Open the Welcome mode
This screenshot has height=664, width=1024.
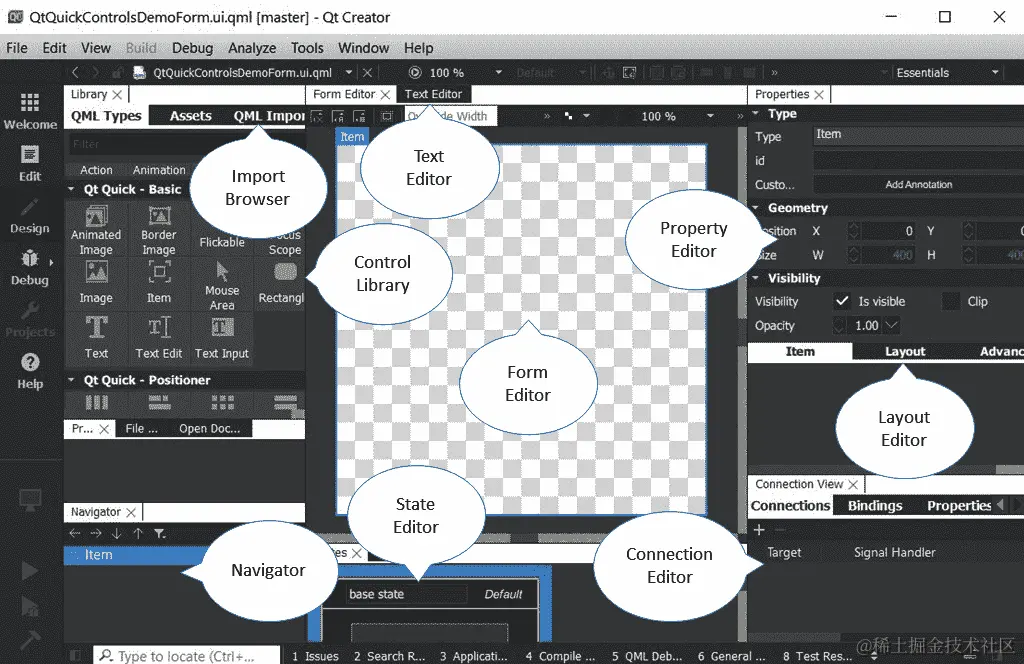pos(30,111)
